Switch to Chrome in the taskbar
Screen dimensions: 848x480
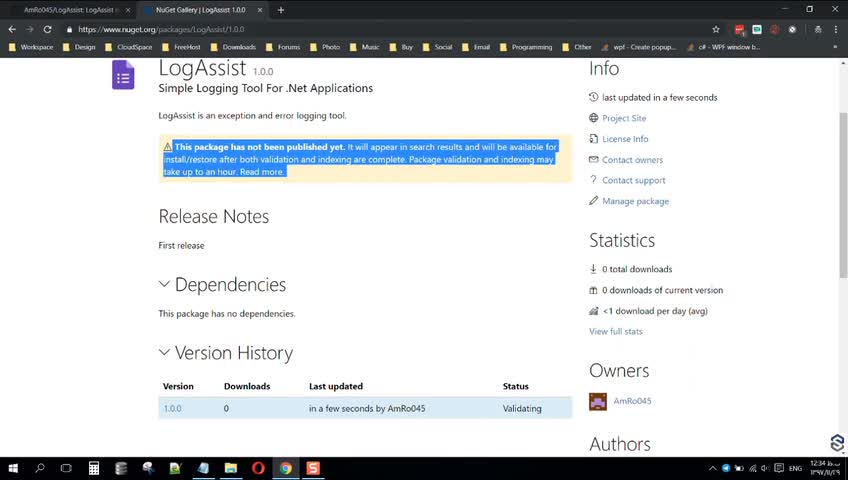click(x=286, y=468)
